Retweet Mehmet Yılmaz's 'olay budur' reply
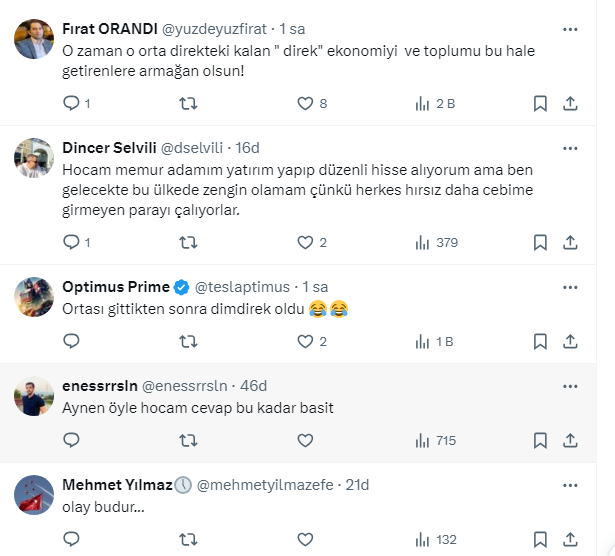 [187, 540]
